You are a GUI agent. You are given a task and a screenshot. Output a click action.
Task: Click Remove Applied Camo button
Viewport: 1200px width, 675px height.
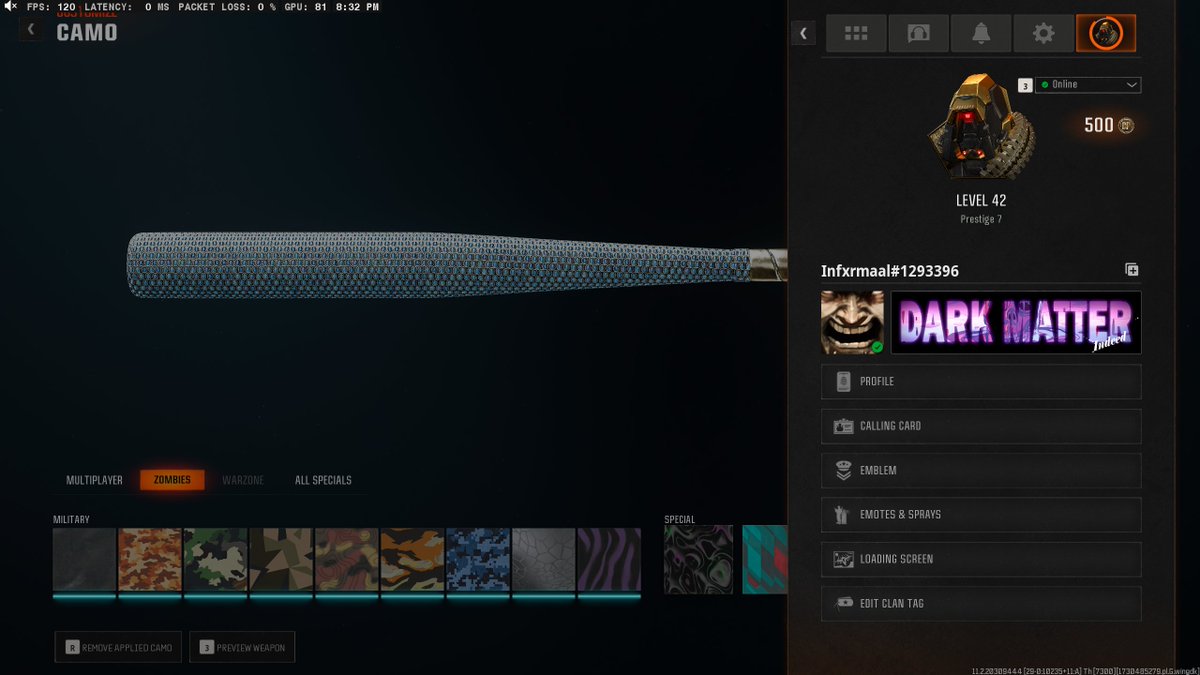(119, 647)
